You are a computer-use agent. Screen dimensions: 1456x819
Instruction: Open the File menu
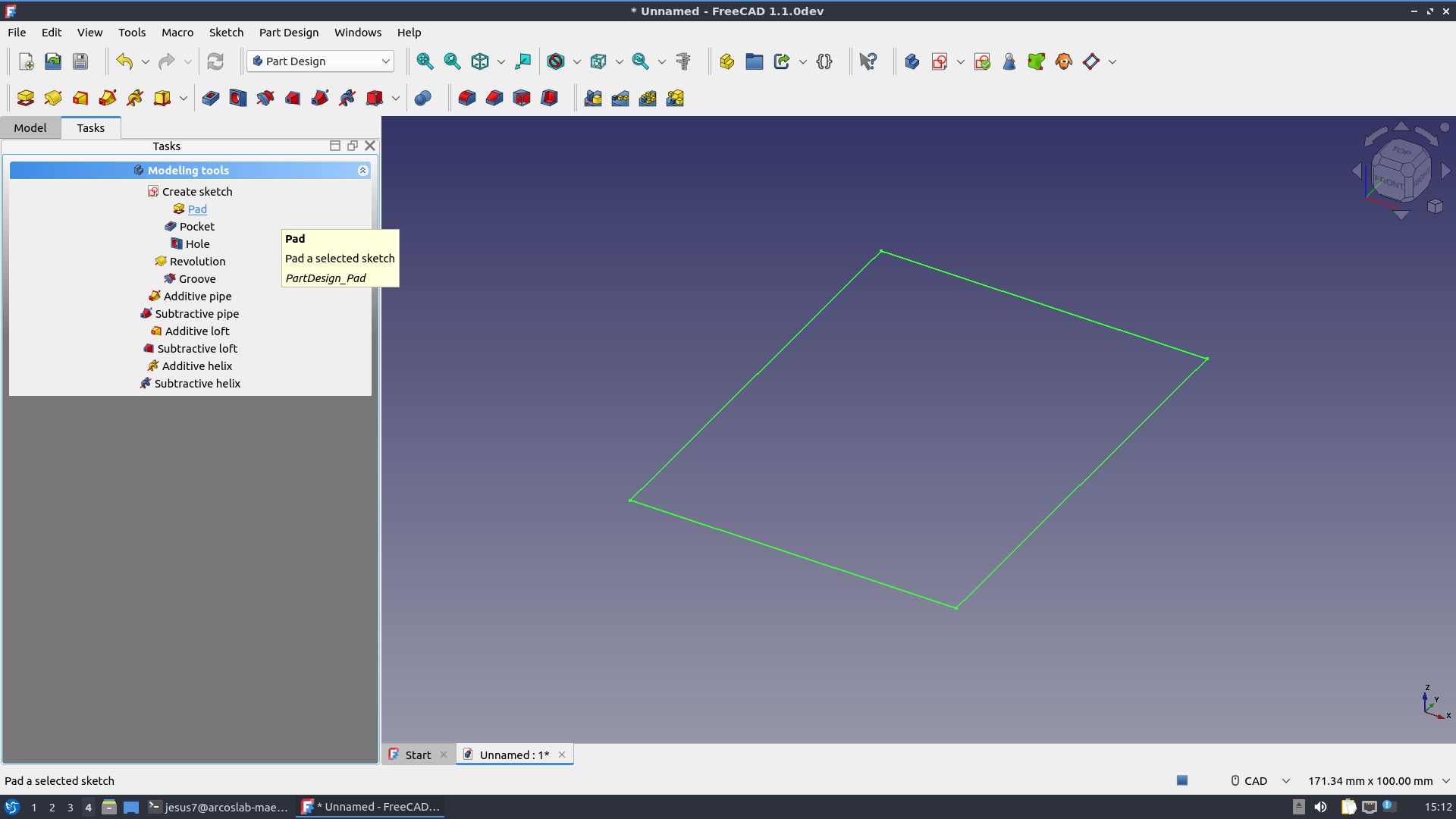point(17,33)
